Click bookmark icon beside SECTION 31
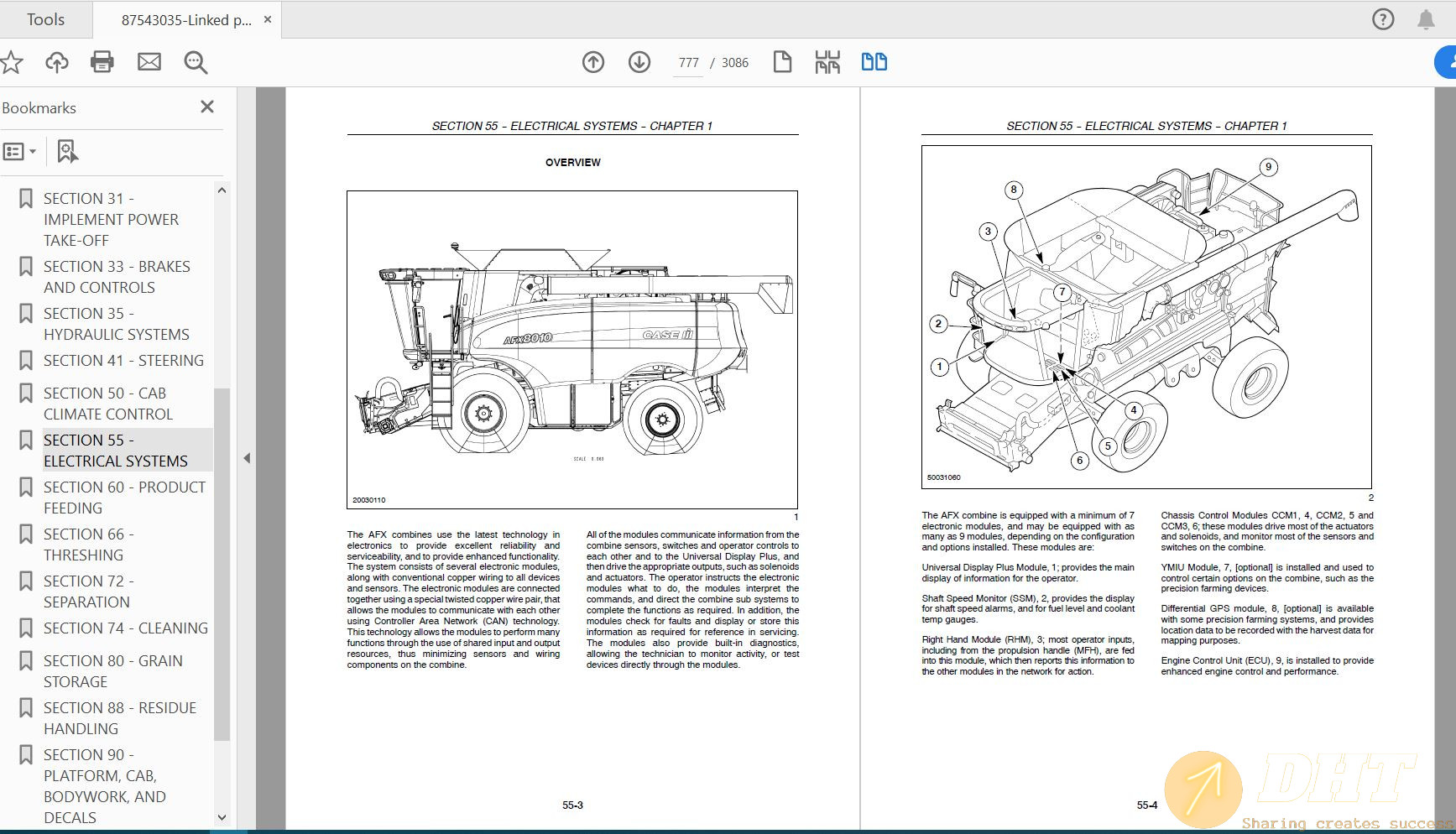 tap(26, 199)
